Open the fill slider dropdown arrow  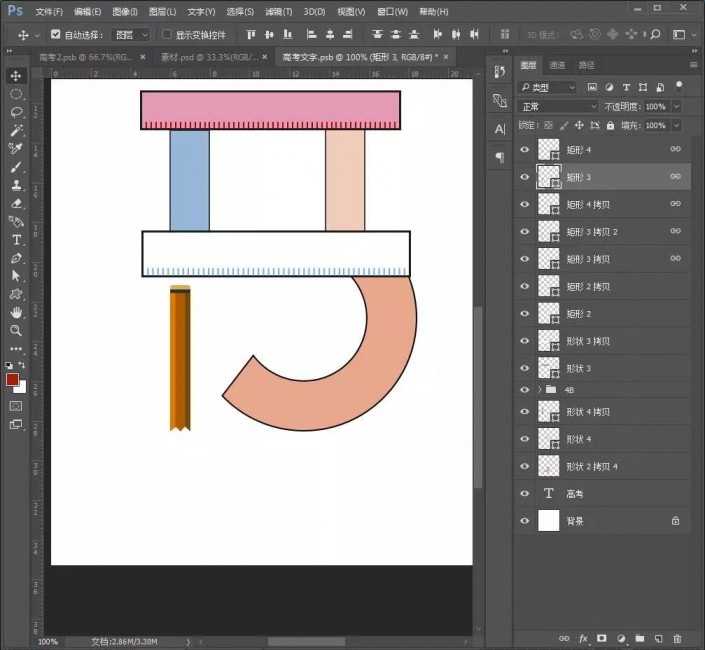676,125
